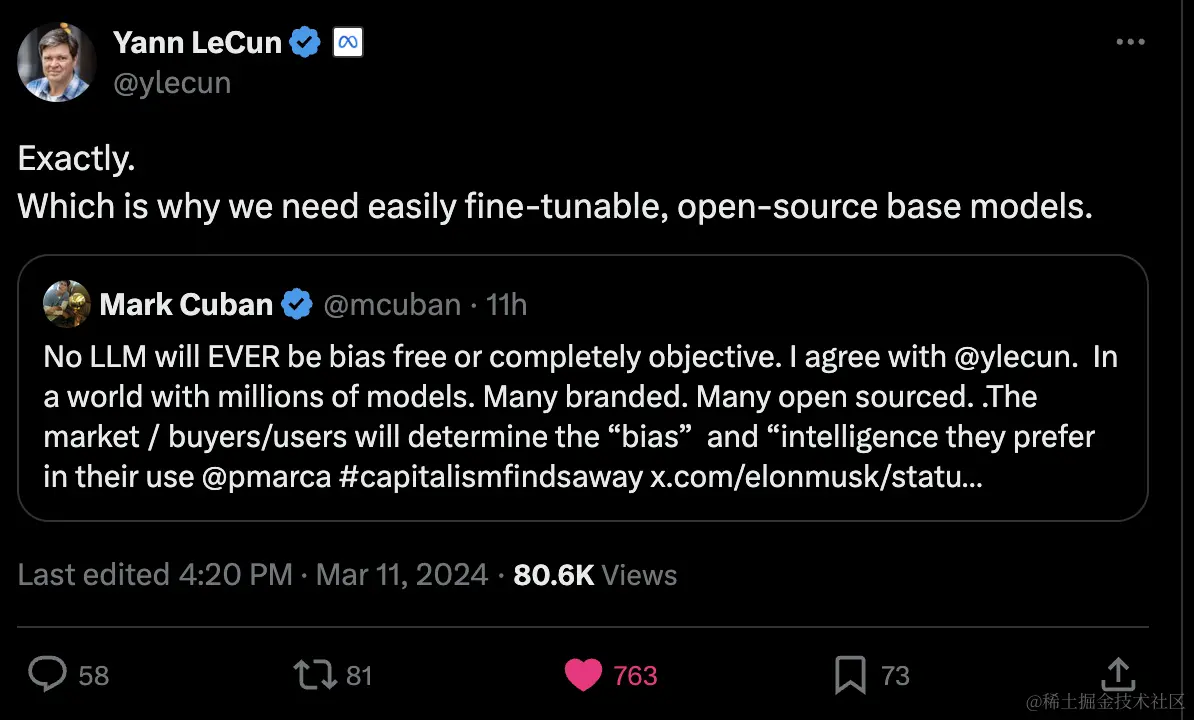Screen dimensions: 1194x720
Task: Follow the @pmarca mention link
Action: pos(267,477)
